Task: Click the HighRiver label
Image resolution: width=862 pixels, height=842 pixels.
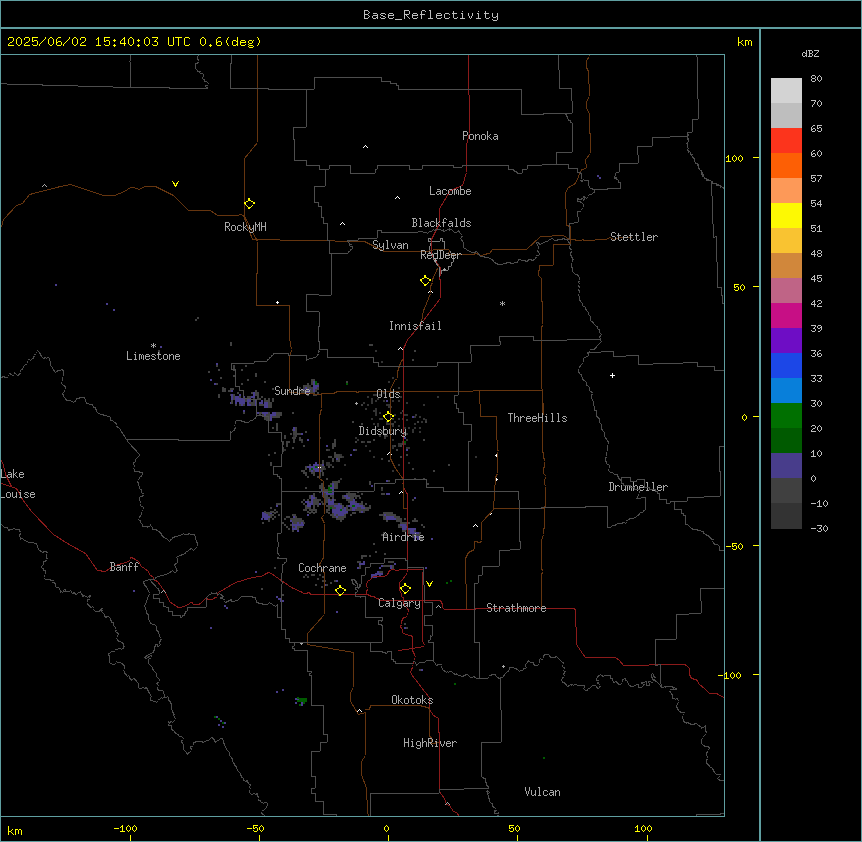Action: point(430,743)
